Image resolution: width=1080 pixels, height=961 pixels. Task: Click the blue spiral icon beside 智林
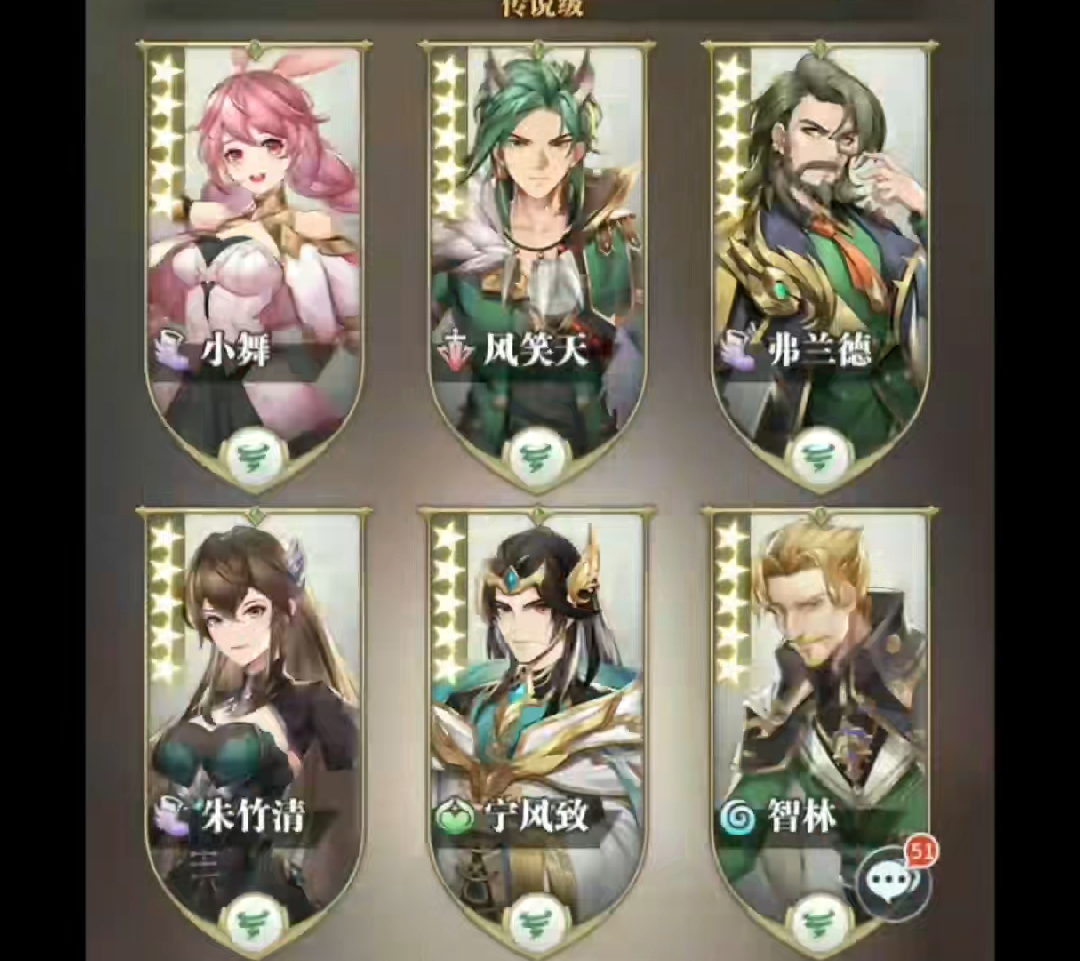738,818
